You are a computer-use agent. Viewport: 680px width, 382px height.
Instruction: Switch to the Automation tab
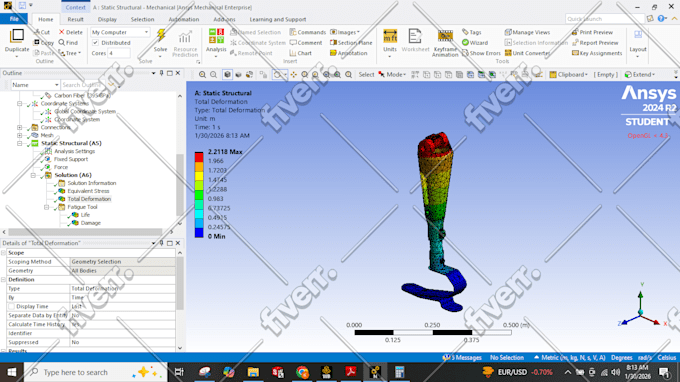tap(184, 19)
